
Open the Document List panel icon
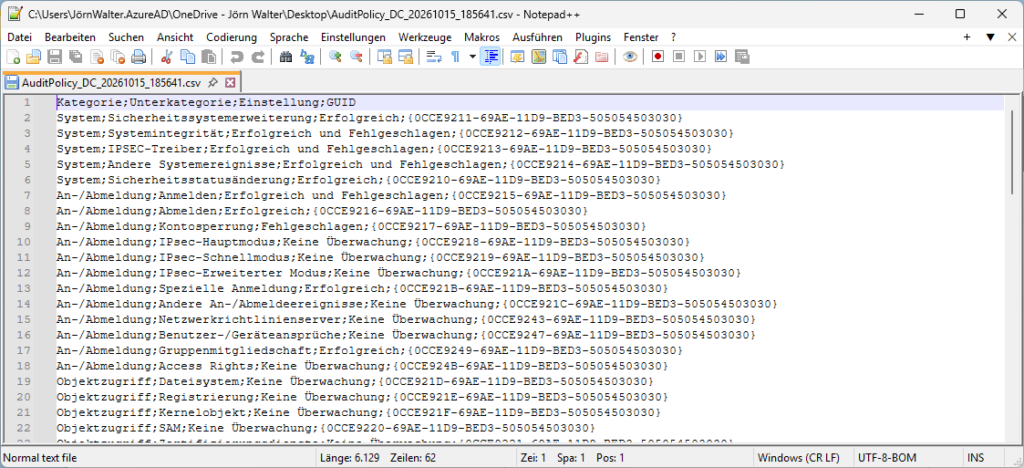tap(560, 57)
